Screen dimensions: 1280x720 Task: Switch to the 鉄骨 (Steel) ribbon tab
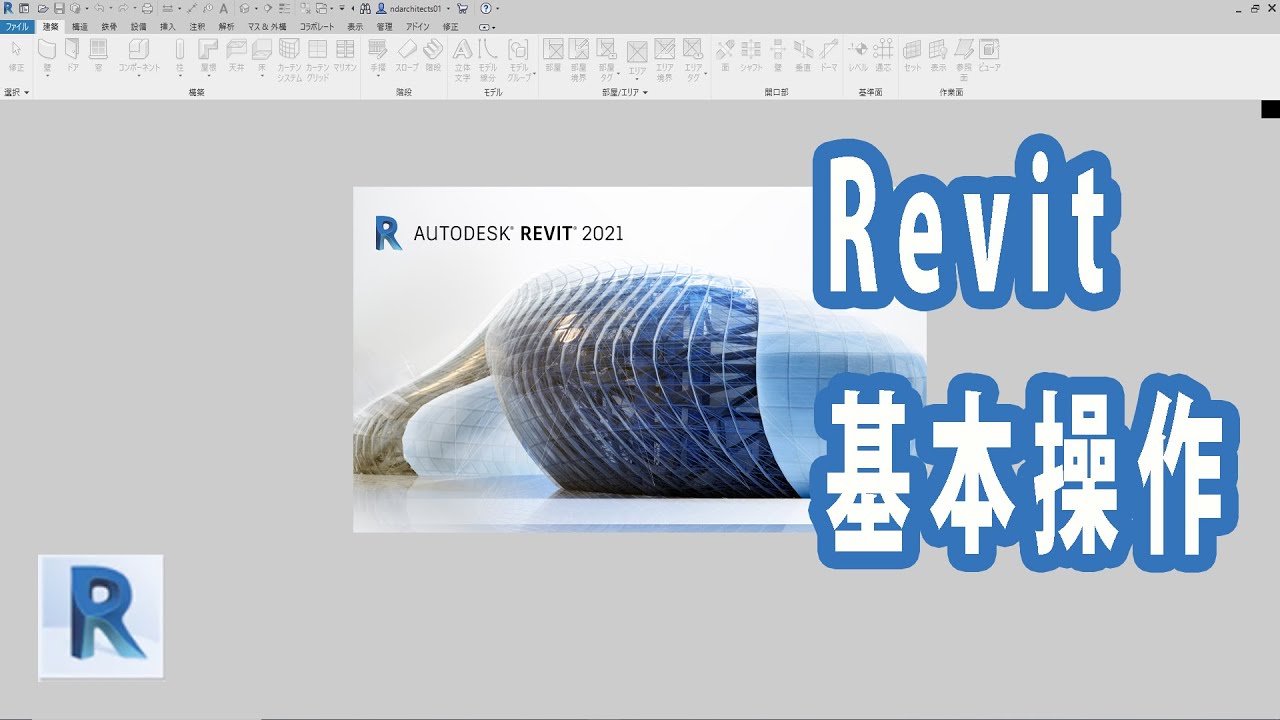coord(109,27)
